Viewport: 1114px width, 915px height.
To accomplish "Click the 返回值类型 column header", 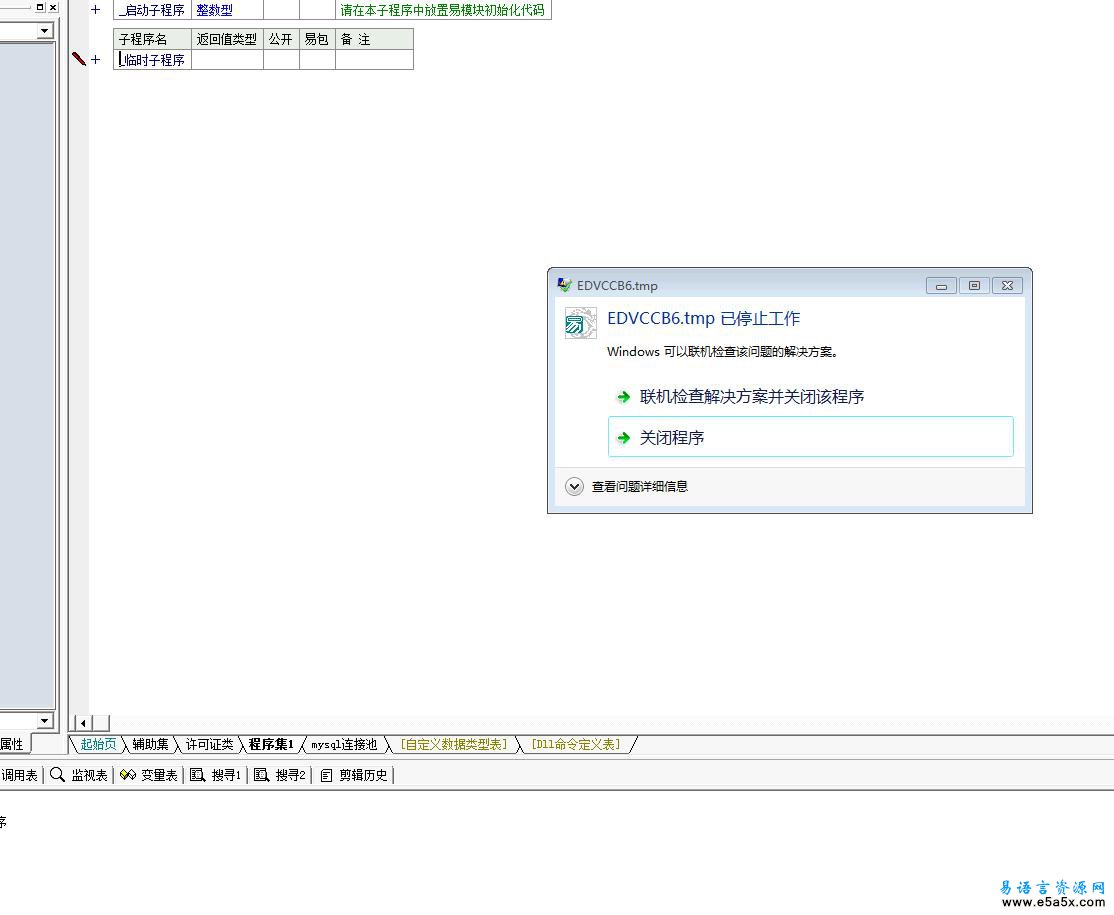I will tap(227, 39).
